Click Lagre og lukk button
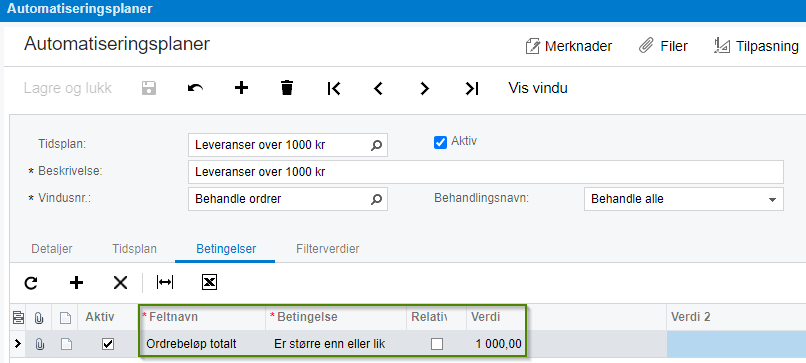This screenshot has height=363, width=806. (67, 88)
